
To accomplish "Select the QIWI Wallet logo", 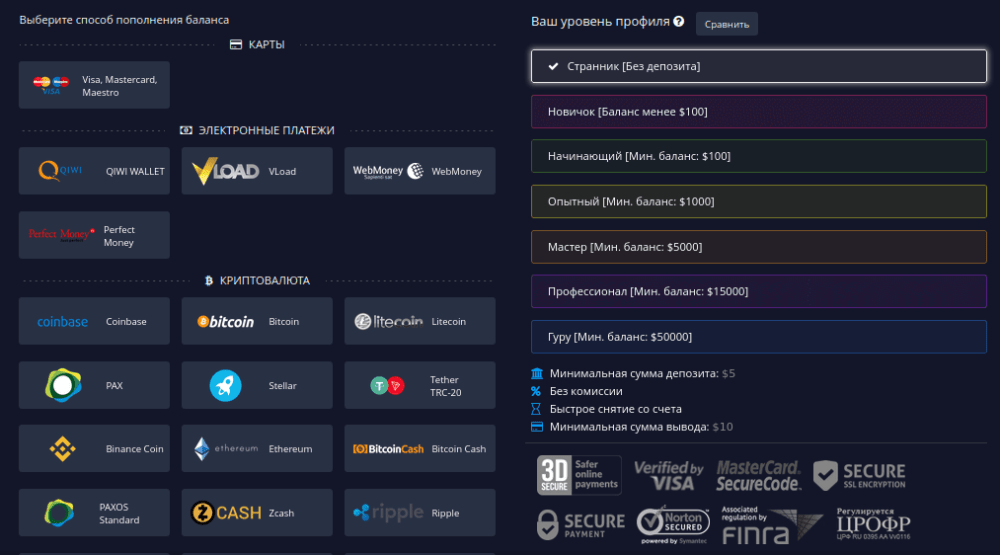I will tap(61, 171).
